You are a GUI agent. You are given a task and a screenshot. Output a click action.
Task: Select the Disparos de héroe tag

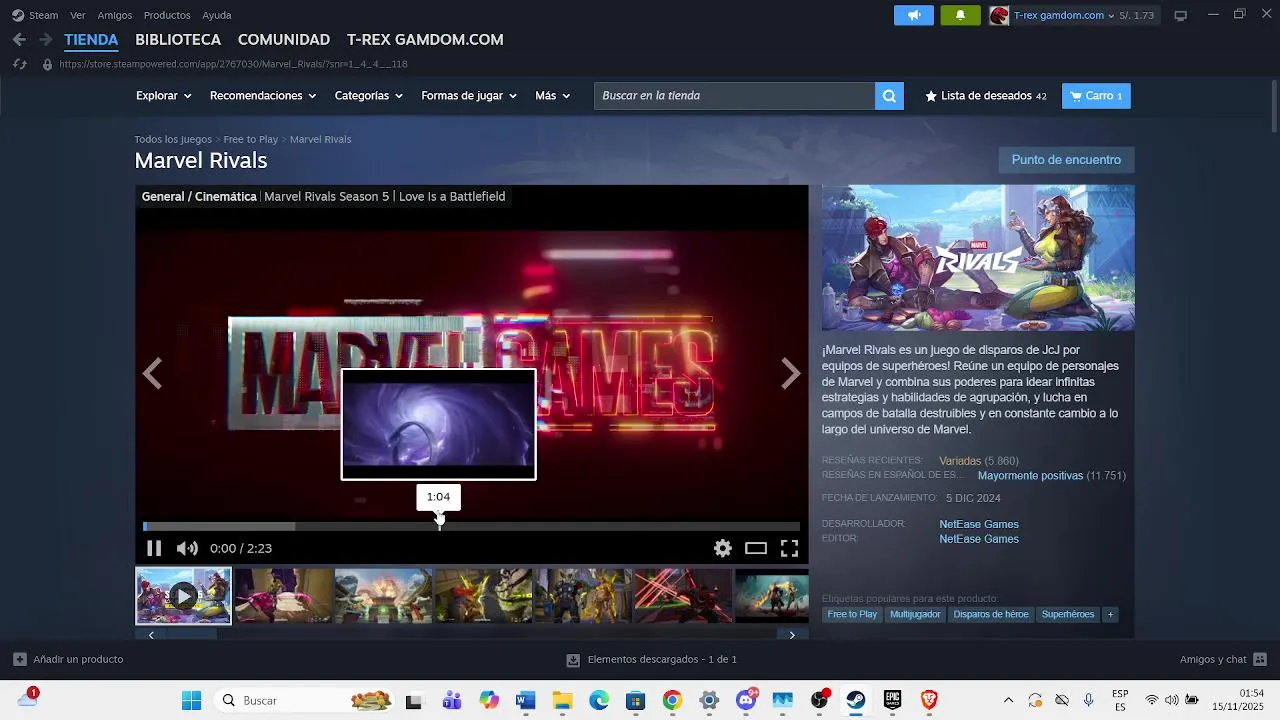click(x=991, y=614)
